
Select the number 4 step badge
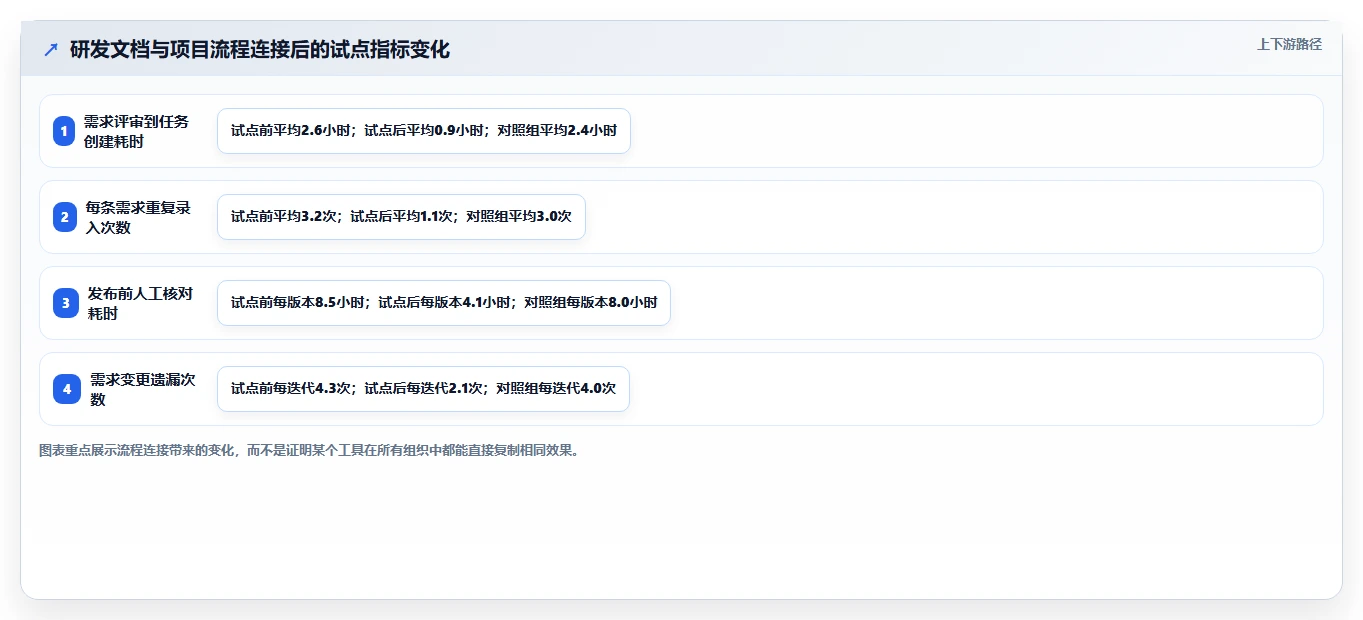tap(65, 389)
